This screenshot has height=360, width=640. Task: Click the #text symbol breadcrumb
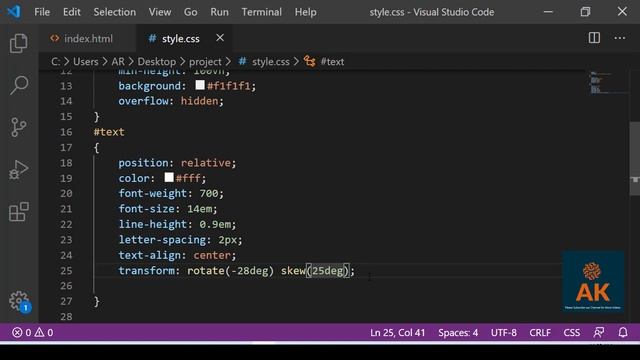point(324,62)
